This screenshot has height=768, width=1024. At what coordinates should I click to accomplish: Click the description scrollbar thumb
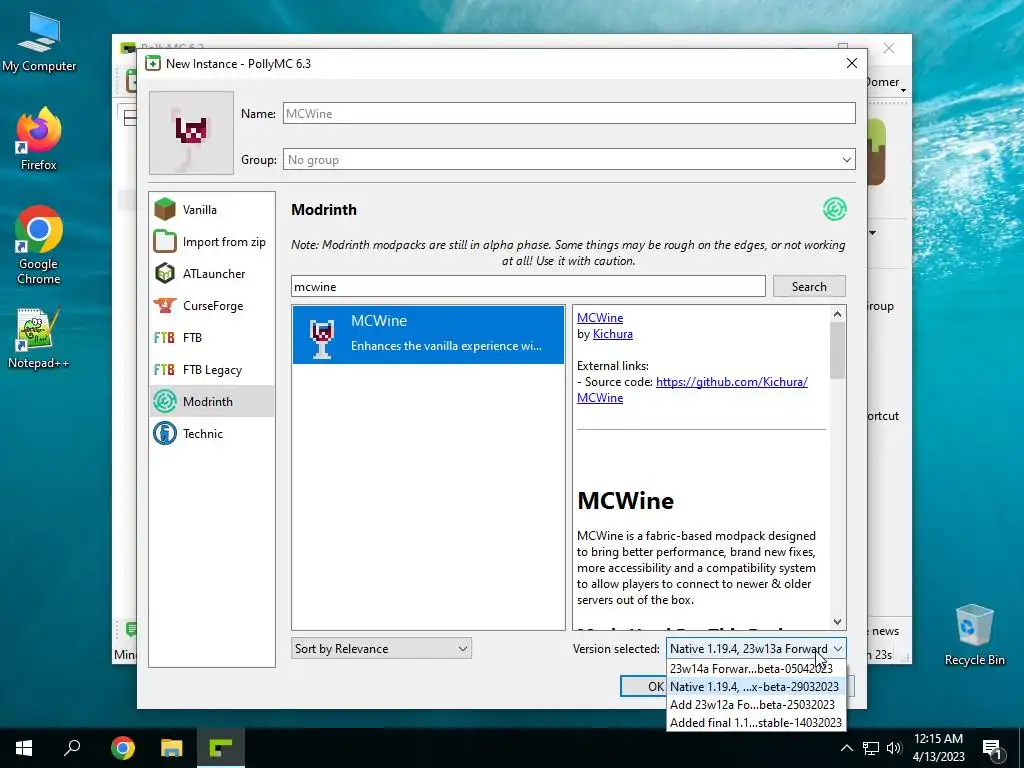tap(837, 351)
